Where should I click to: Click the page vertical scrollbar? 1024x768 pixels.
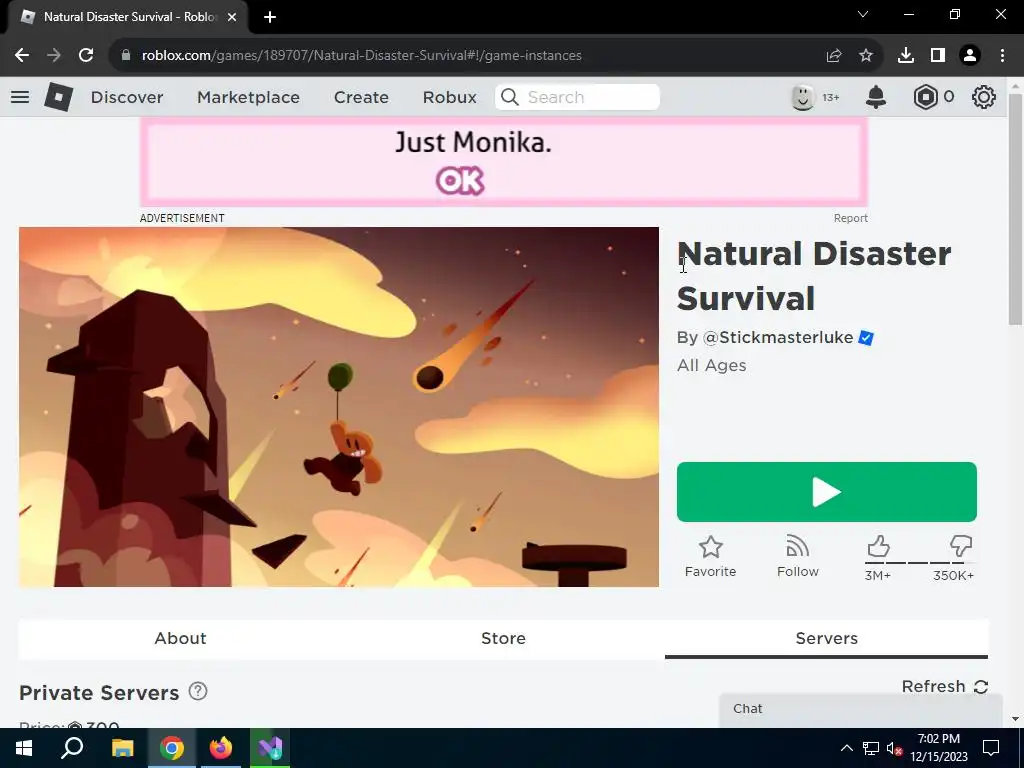click(1015, 209)
